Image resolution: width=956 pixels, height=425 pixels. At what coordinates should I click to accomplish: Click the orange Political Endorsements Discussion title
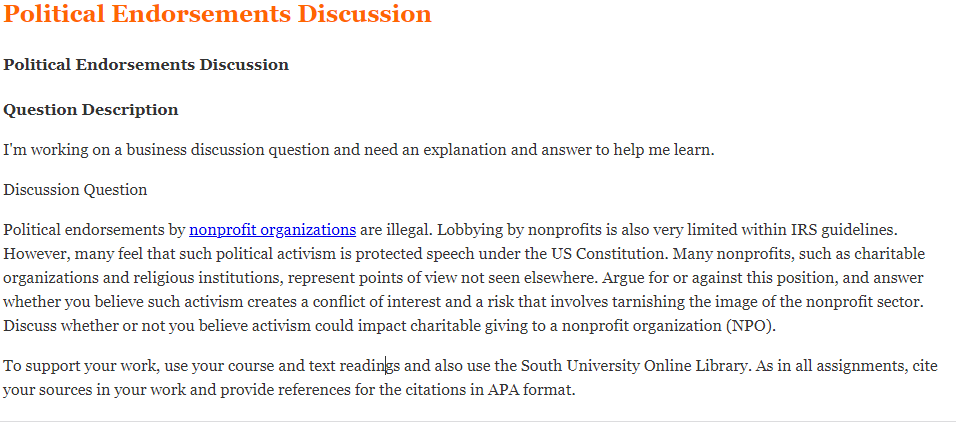point(217,15)
